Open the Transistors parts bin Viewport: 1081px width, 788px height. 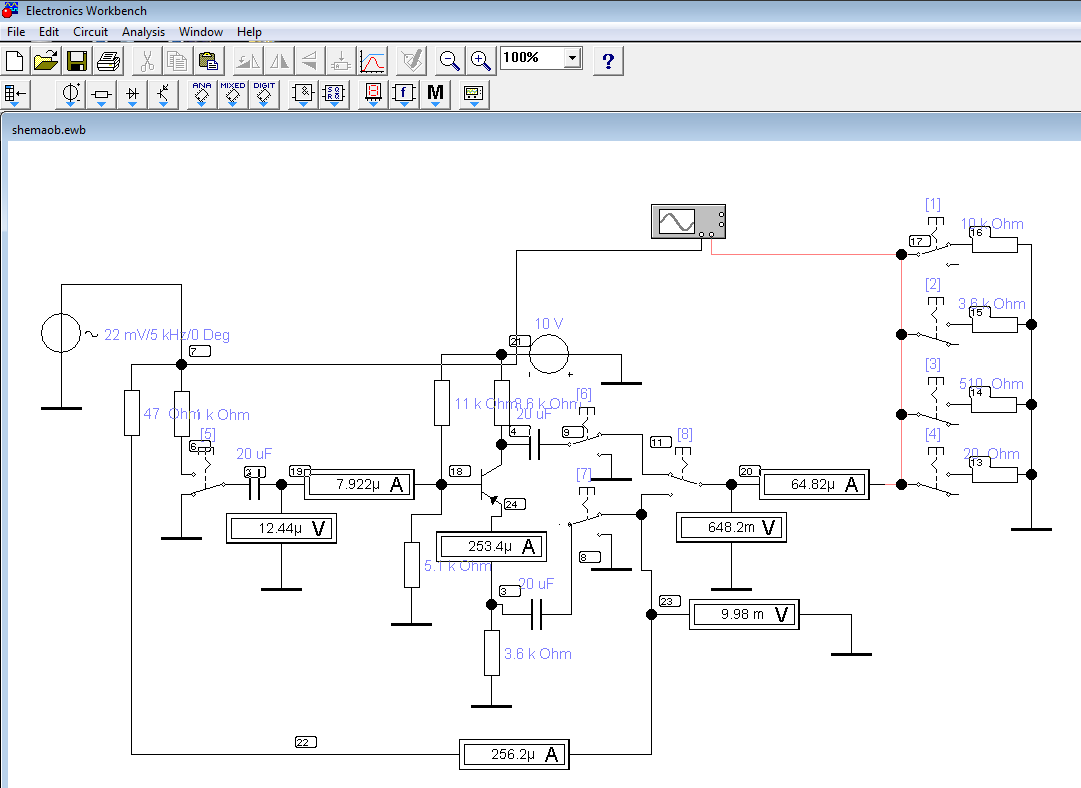point(164,95)
